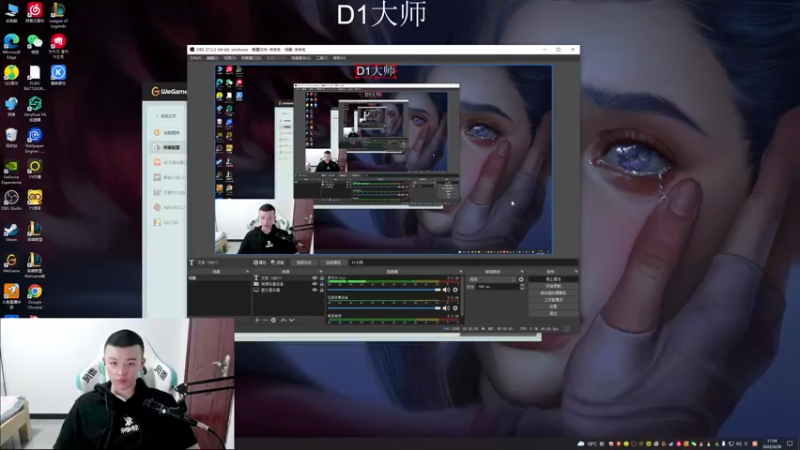Screen dimensions: 800x450
Task: Select the VeryKuai VK accelerator icon
Action: pyautogui.click(x=35, y=109)
